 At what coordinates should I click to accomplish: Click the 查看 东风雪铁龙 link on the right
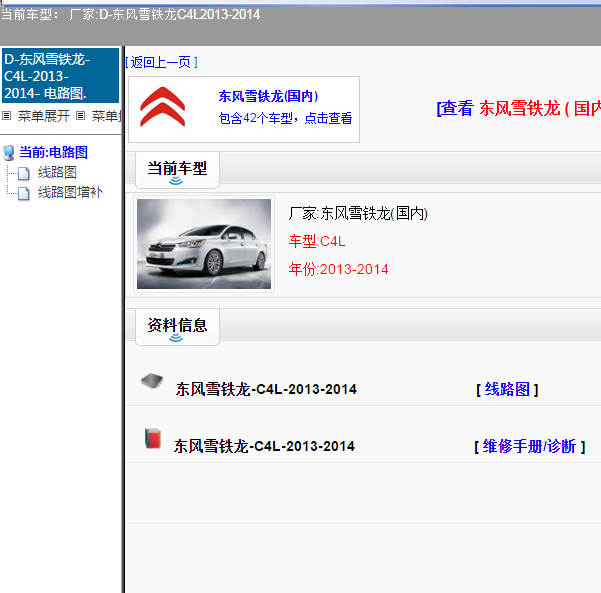tap(519, 108)
